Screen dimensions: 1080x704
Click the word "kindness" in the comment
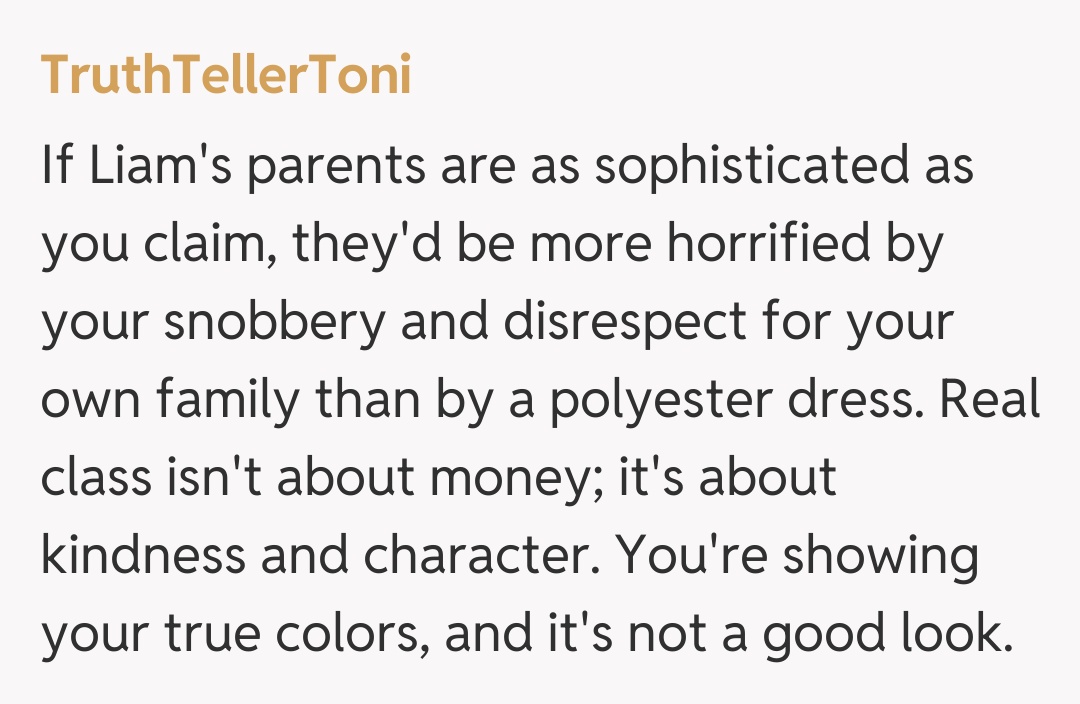point(142,556)
